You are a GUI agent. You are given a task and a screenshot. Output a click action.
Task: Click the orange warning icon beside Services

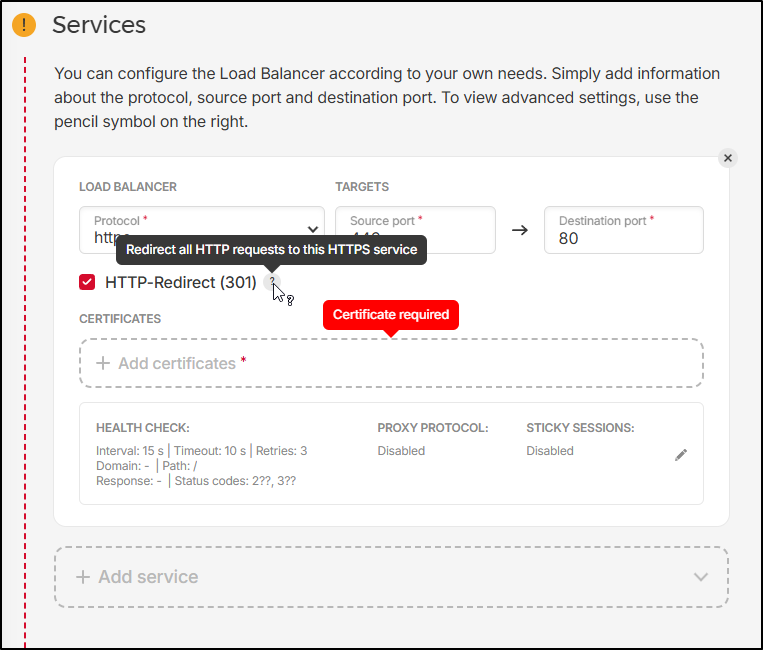click(24, 25)
